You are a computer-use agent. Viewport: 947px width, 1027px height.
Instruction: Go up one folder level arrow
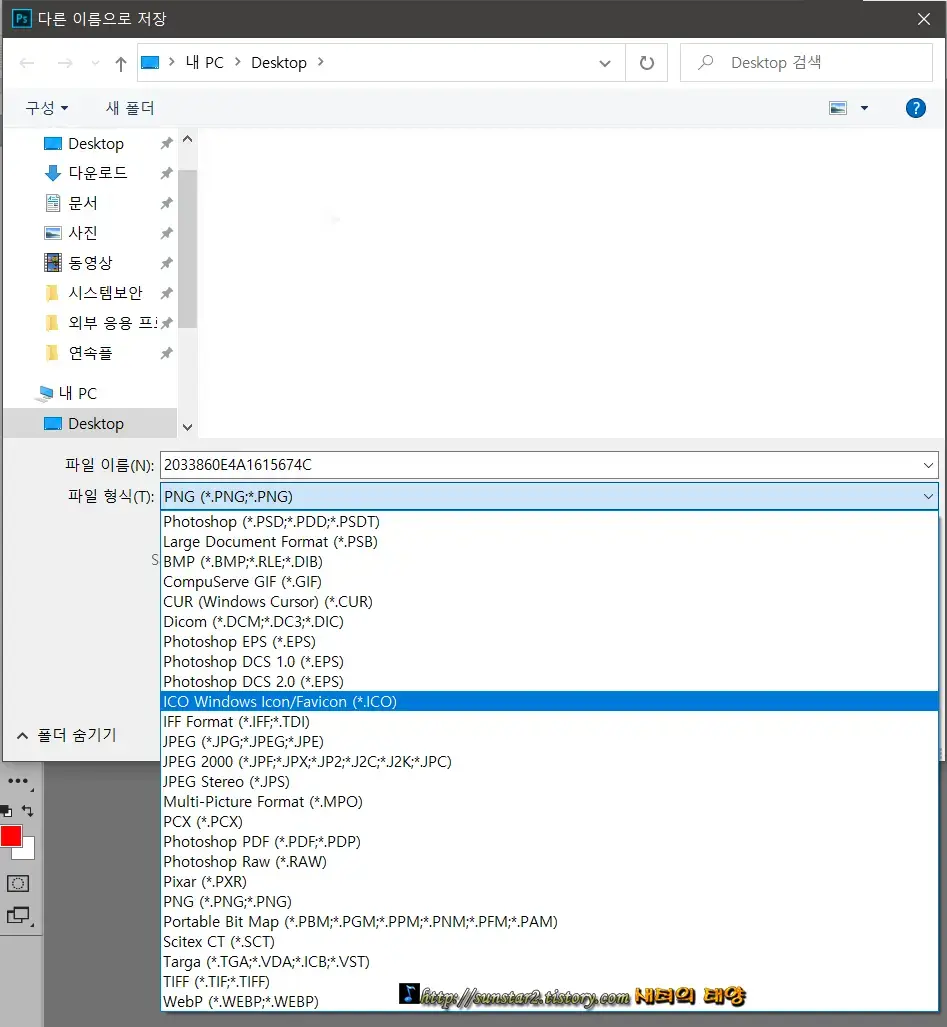tap(121, 63)
